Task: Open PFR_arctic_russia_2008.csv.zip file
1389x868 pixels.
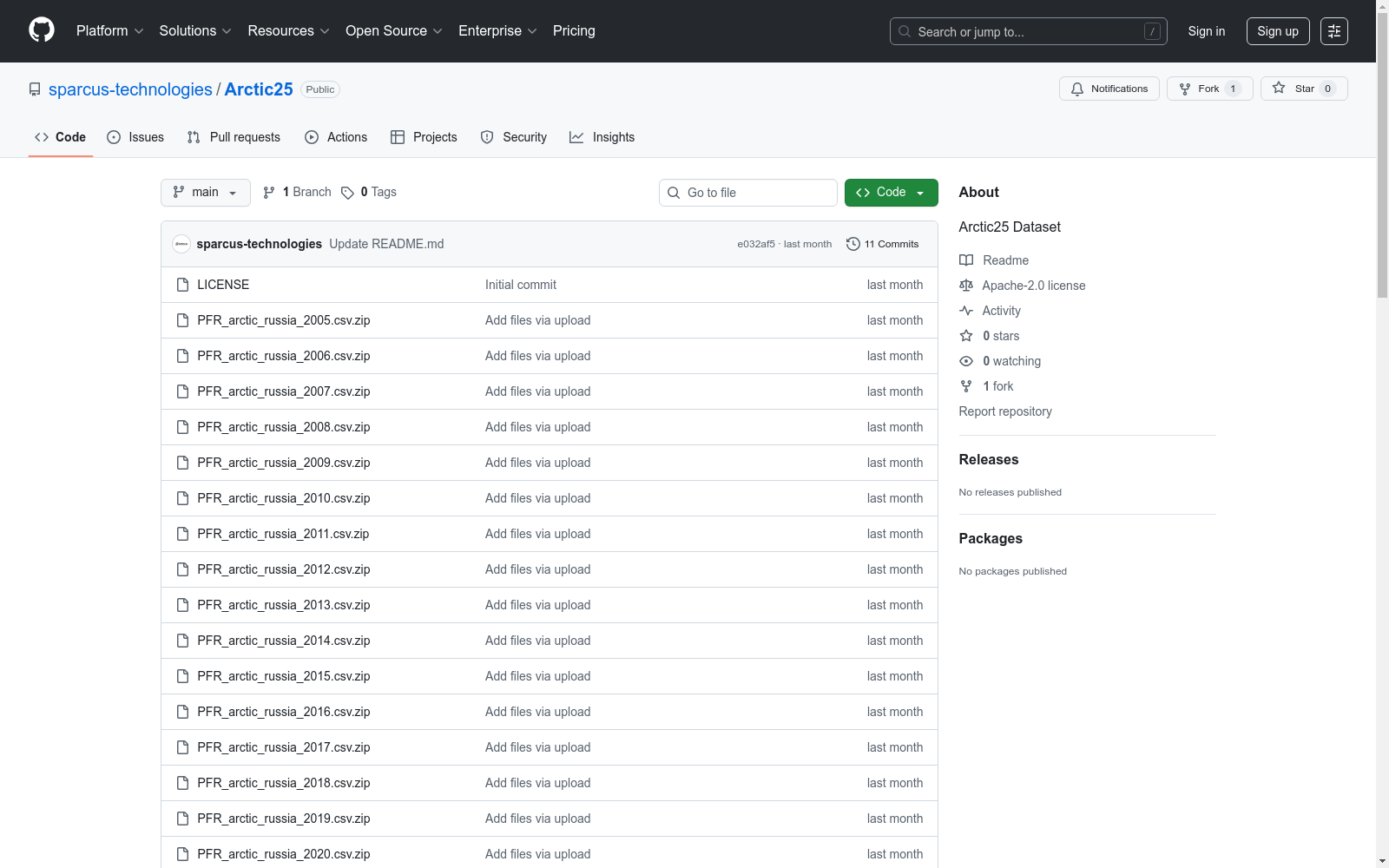Action: [x=284, y=427]
